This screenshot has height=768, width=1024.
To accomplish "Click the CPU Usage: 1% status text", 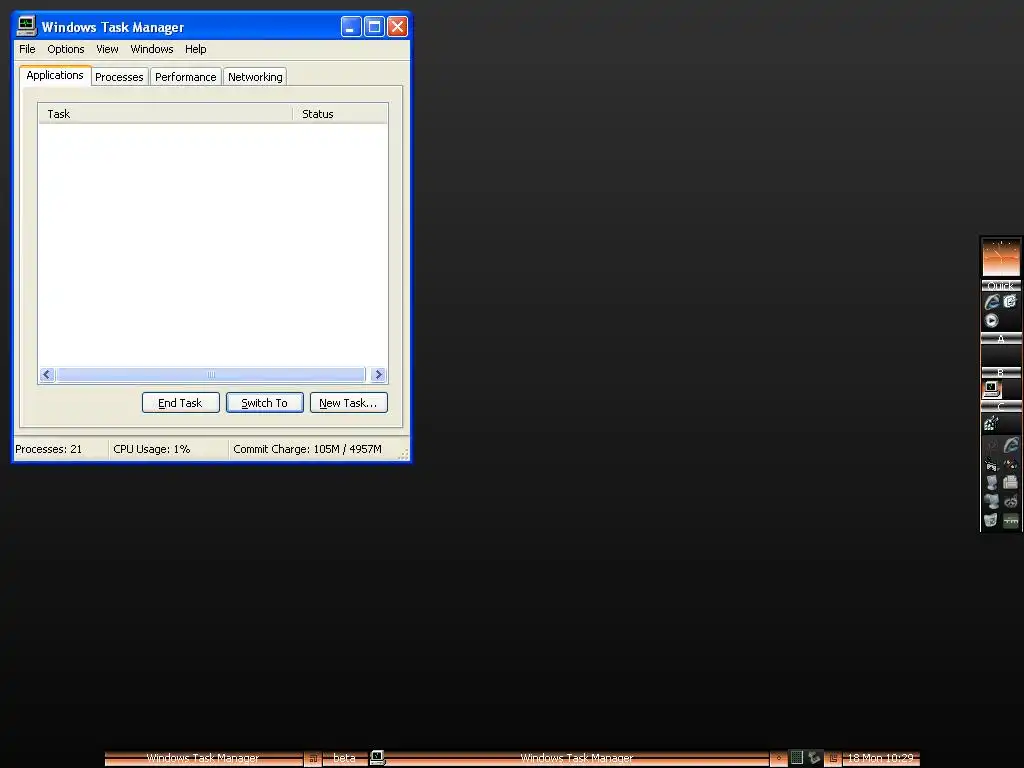I will pos(152,449).
